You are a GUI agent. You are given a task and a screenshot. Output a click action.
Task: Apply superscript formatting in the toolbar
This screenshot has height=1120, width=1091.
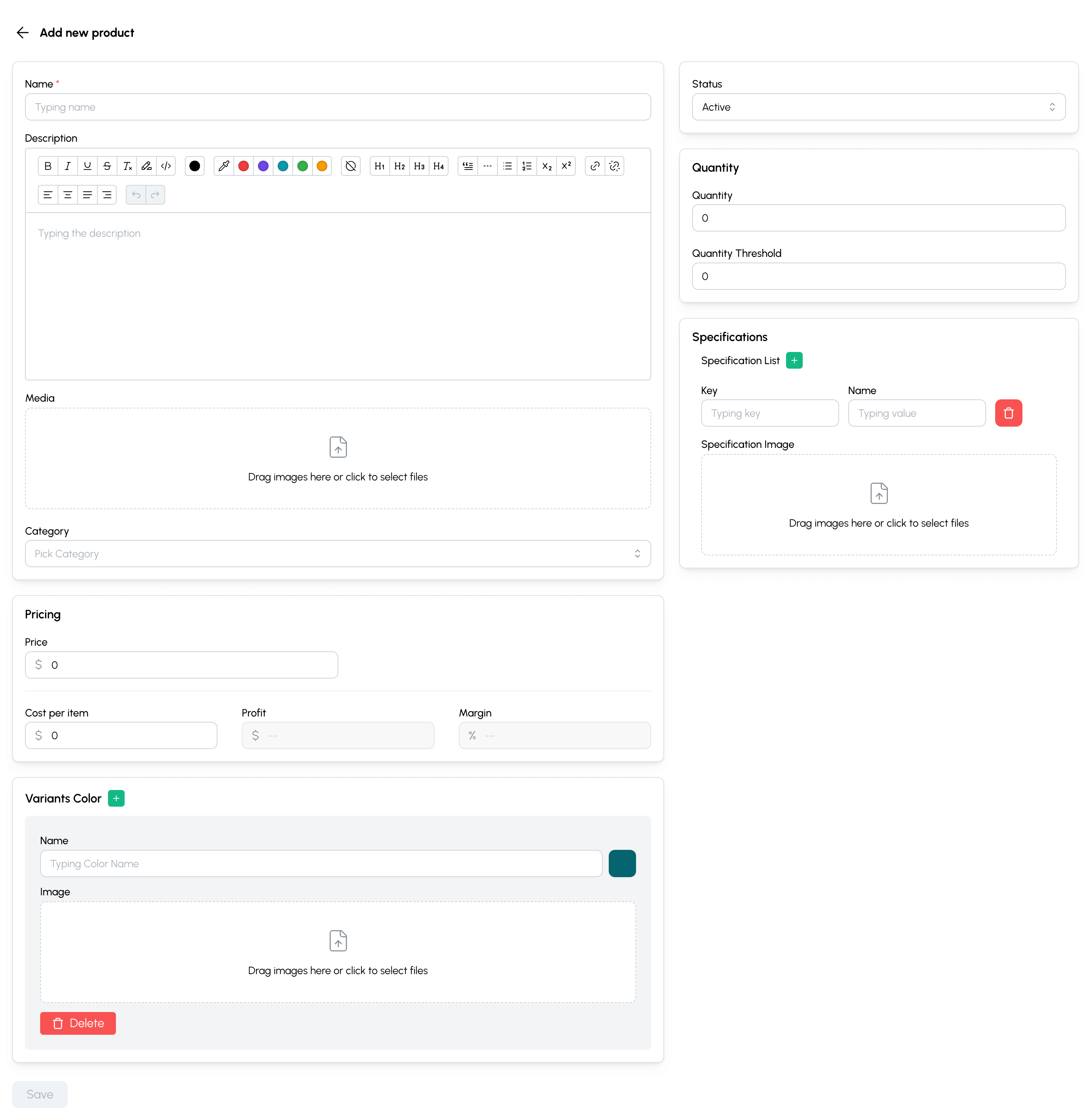tap(566, 166)
